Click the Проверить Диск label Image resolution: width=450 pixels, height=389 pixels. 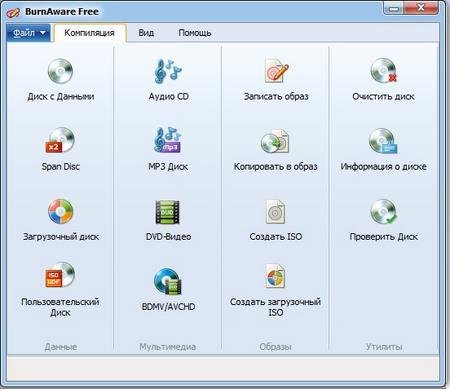(x=384, y=237)
